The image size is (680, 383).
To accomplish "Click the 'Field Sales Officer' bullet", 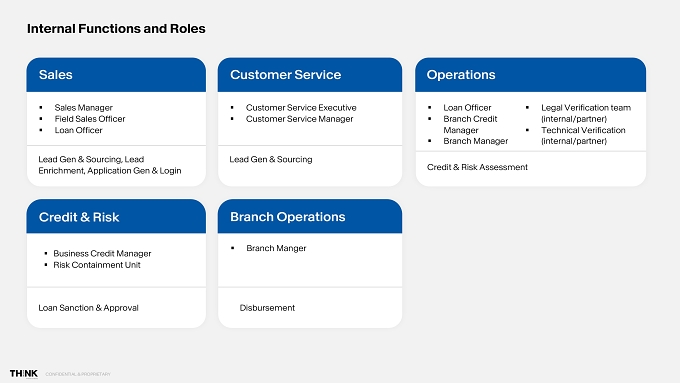I will (x=90, y=119).
